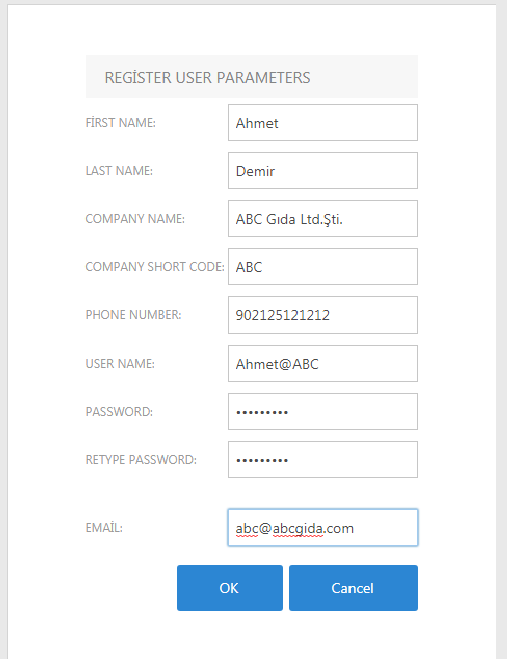The width and height of the screenshot is (507, 659).
Task: Click the EMAIL label text
Action: tap(104, 527)
